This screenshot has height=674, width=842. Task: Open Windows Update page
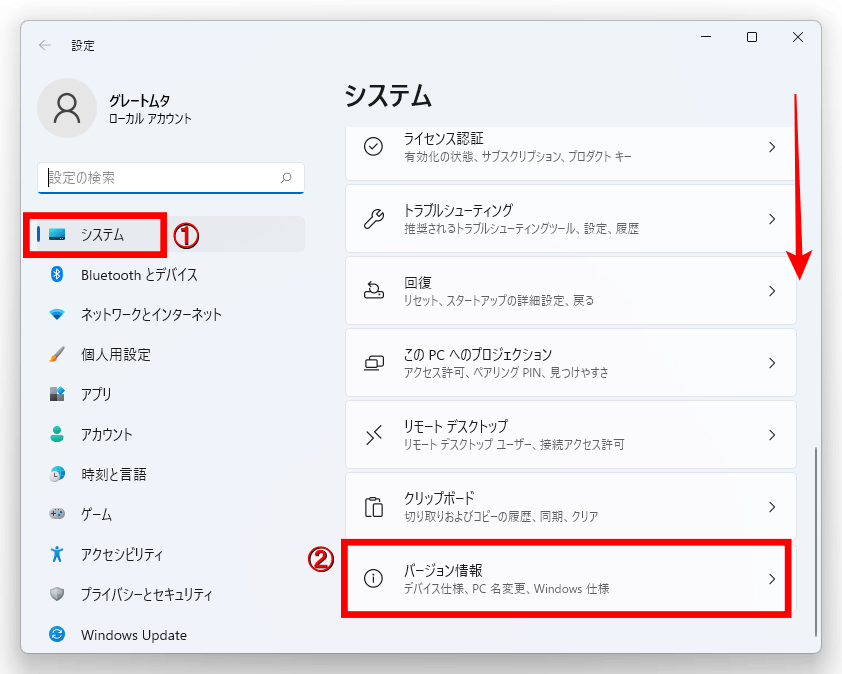coord(171,634)
